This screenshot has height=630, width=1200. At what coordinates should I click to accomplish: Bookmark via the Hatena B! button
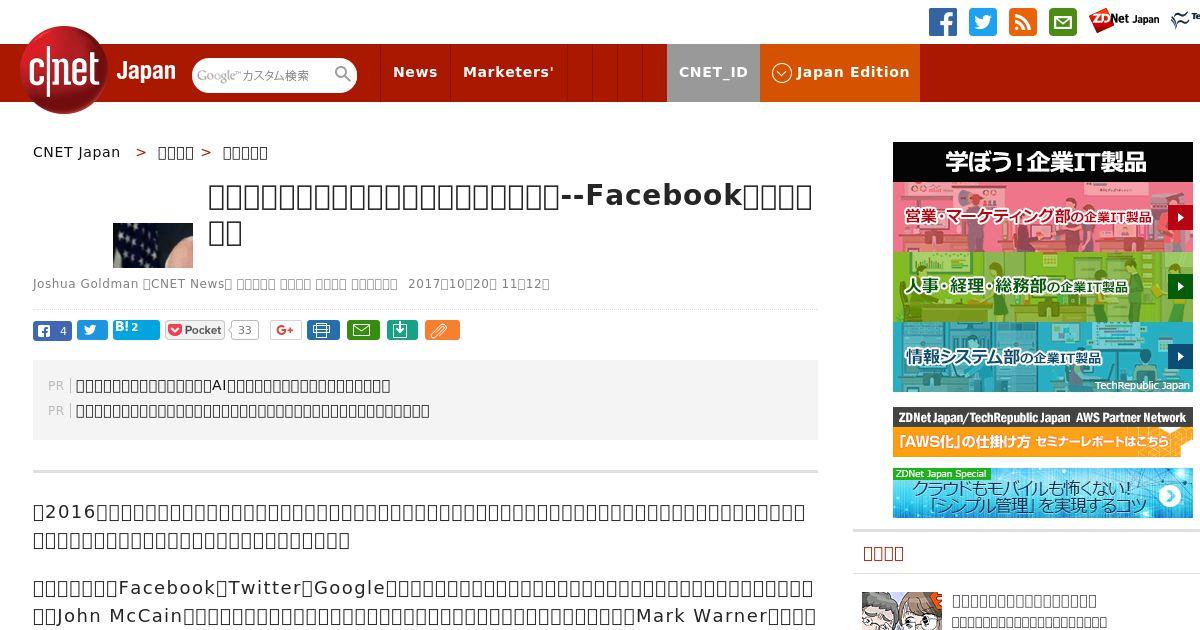[x=136, y=329]
